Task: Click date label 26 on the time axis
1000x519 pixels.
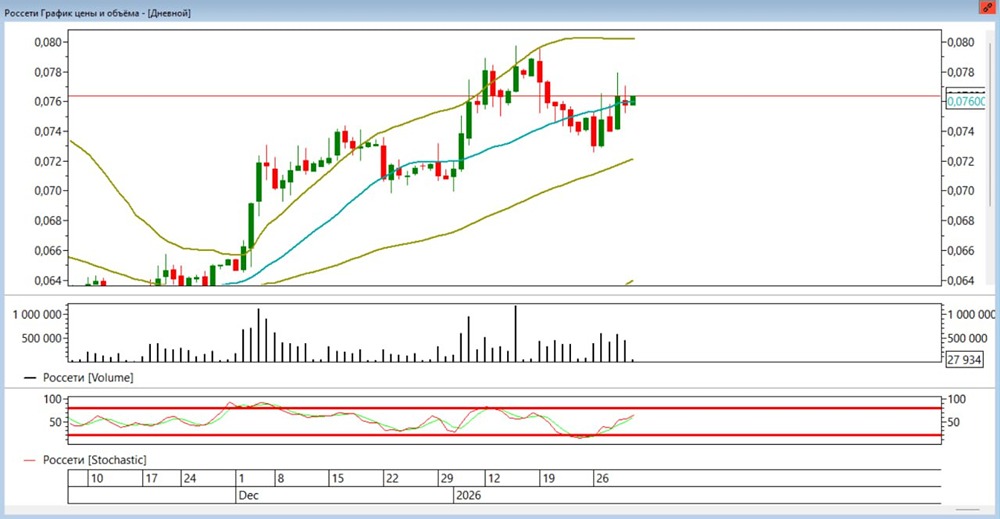Action: [x=602, y=478]
